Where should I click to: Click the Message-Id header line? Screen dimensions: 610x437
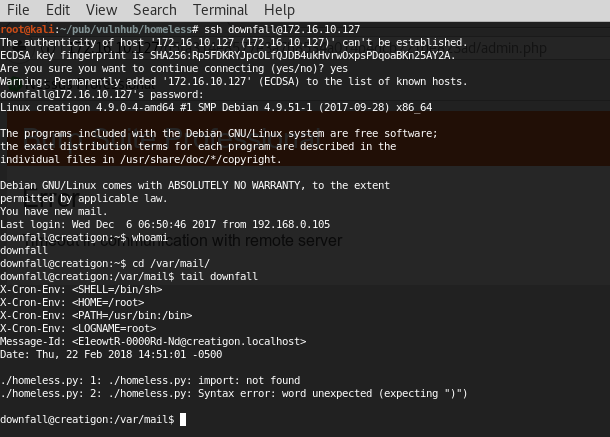click(x=153, y=341)
